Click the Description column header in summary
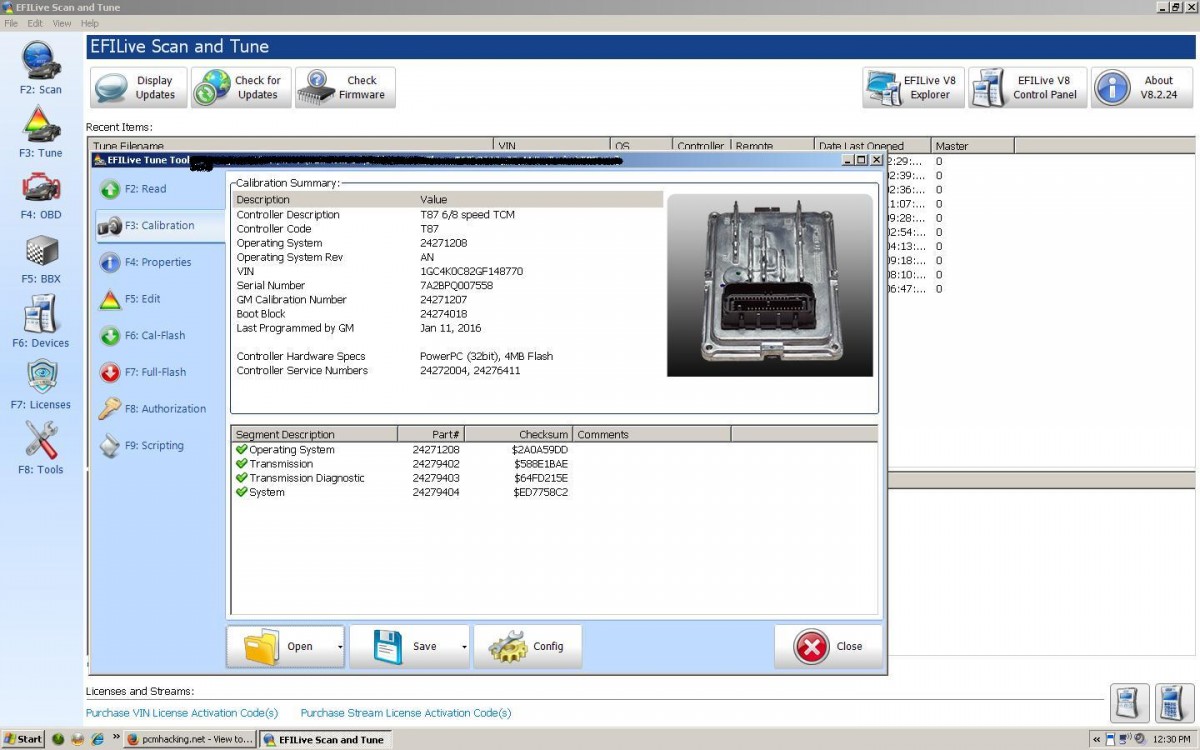The height and width of the screenshot is (750, 1200). pos(325,199)
